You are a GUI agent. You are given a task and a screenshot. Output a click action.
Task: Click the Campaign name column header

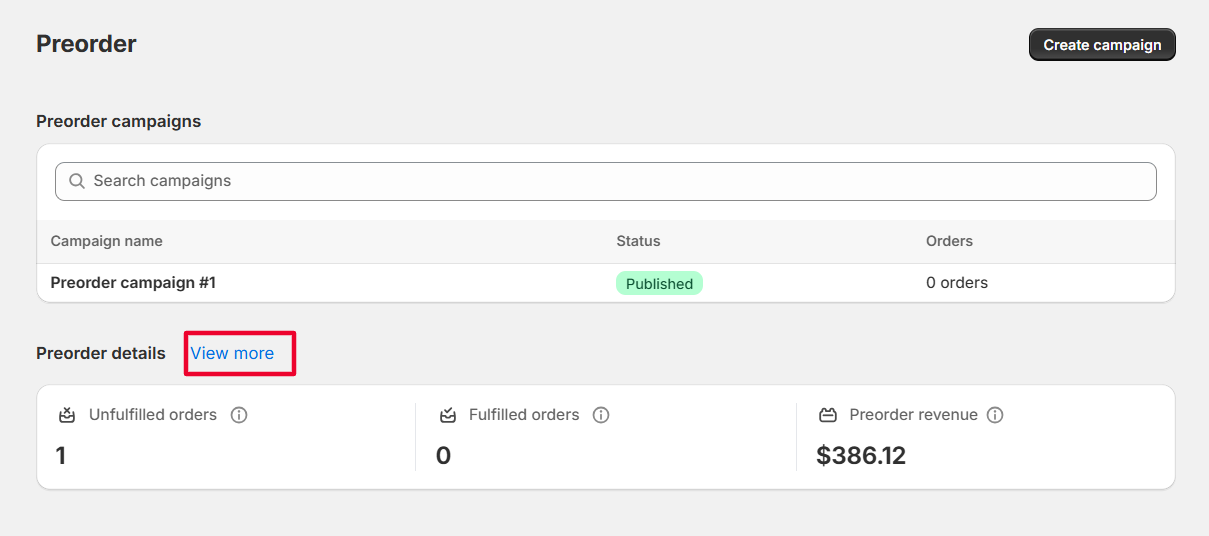coord(107,241)
